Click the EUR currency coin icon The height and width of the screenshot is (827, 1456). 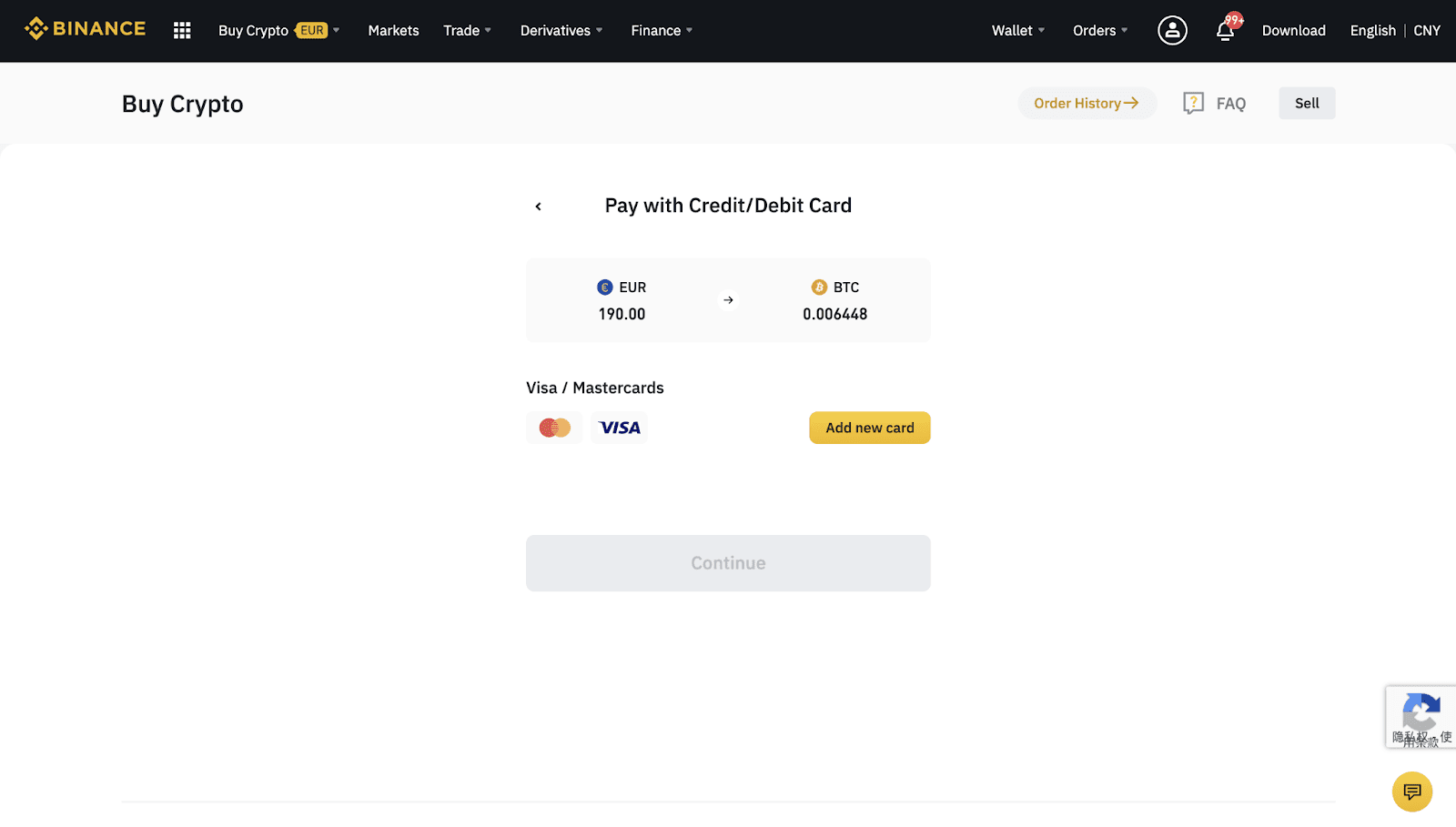pyautogui.click(x=605, y=287)
